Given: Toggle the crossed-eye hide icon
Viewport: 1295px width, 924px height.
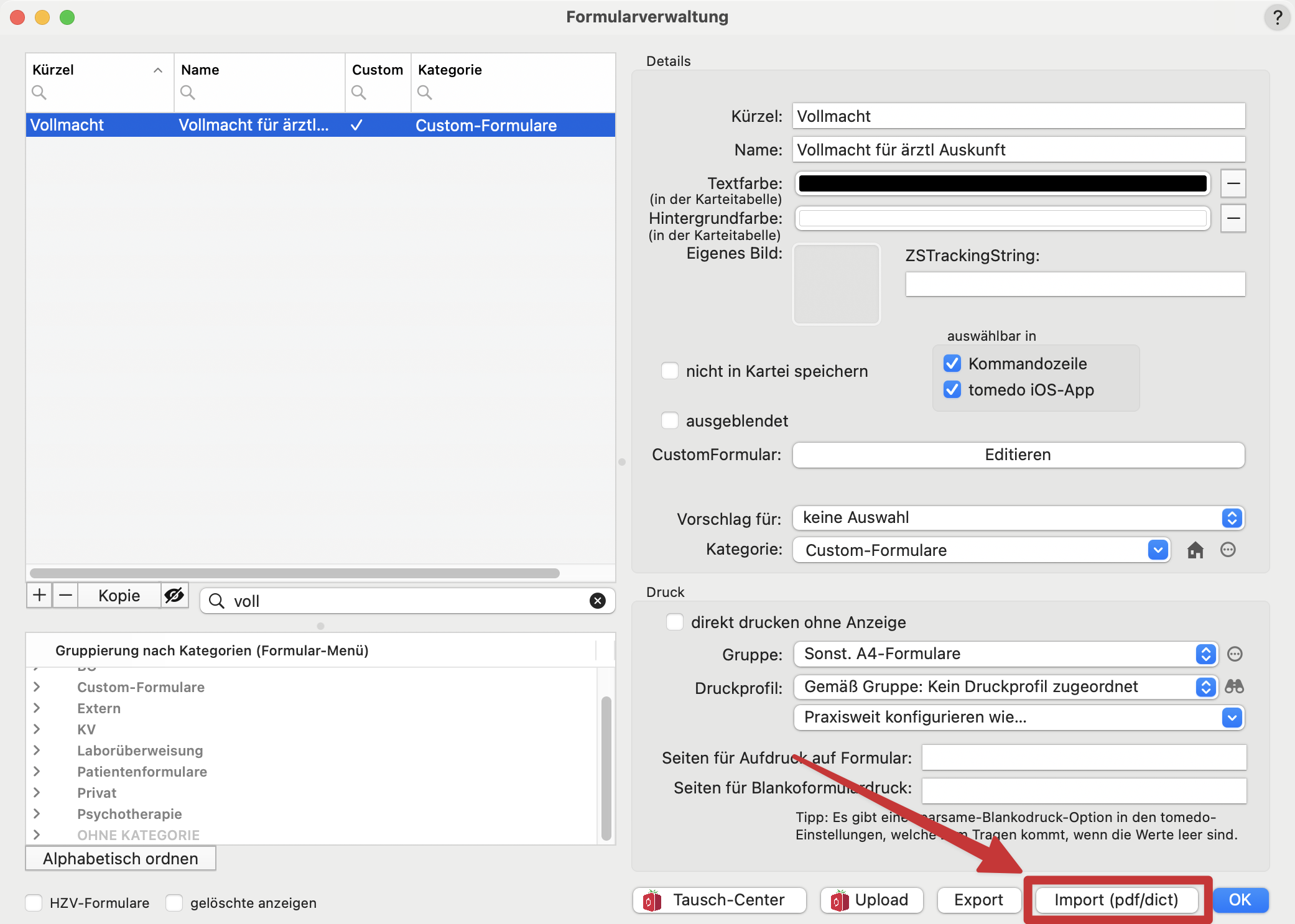Looking at the screenshot, I should tap(174, 596).
